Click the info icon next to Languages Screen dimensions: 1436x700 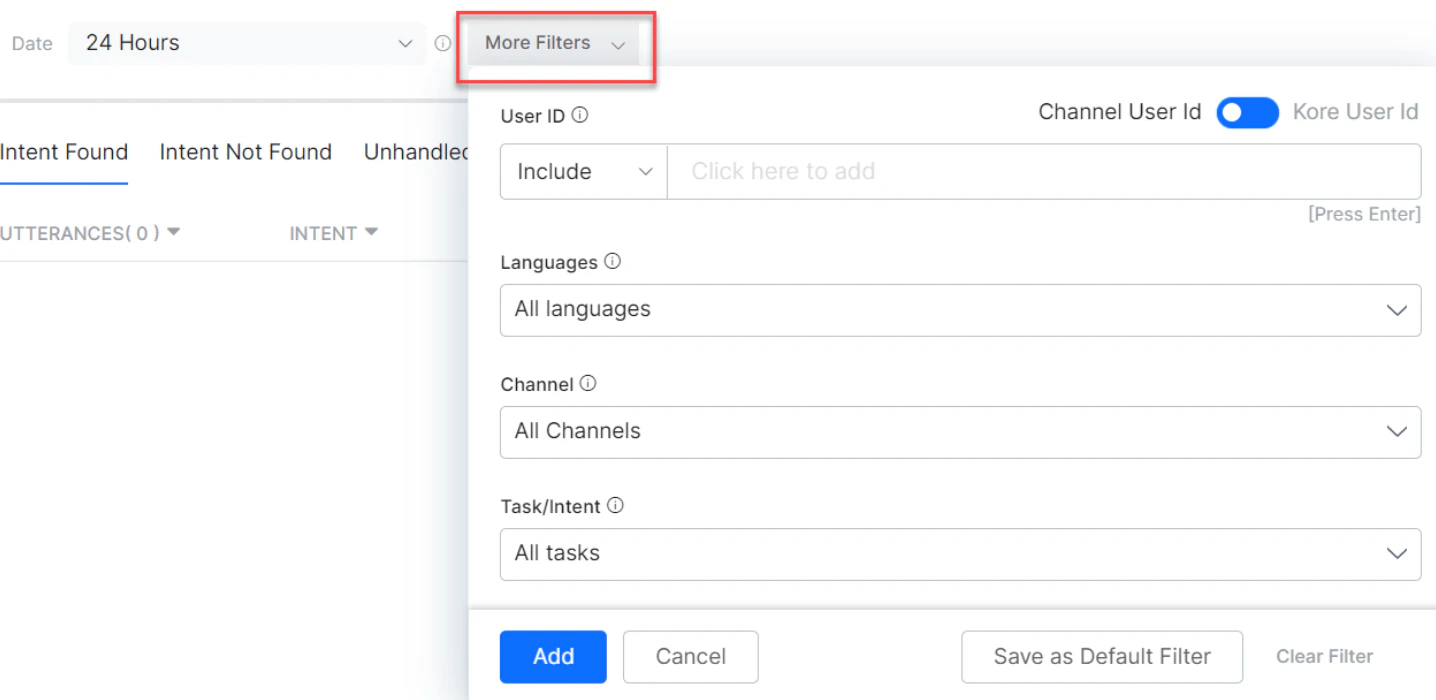(x=613, y=262)
